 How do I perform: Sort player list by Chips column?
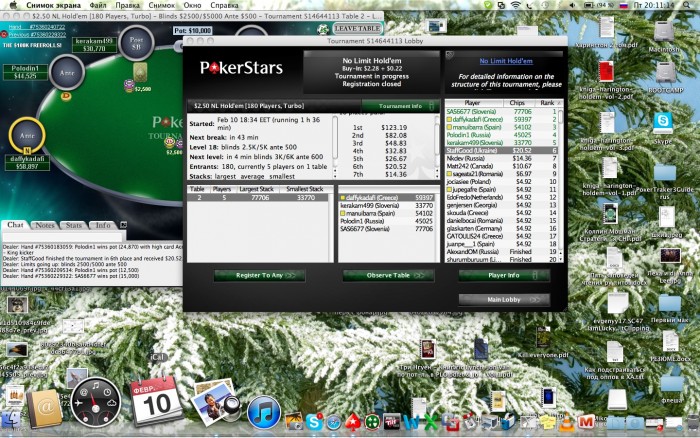pyautogui.click(x=517, y=103)
